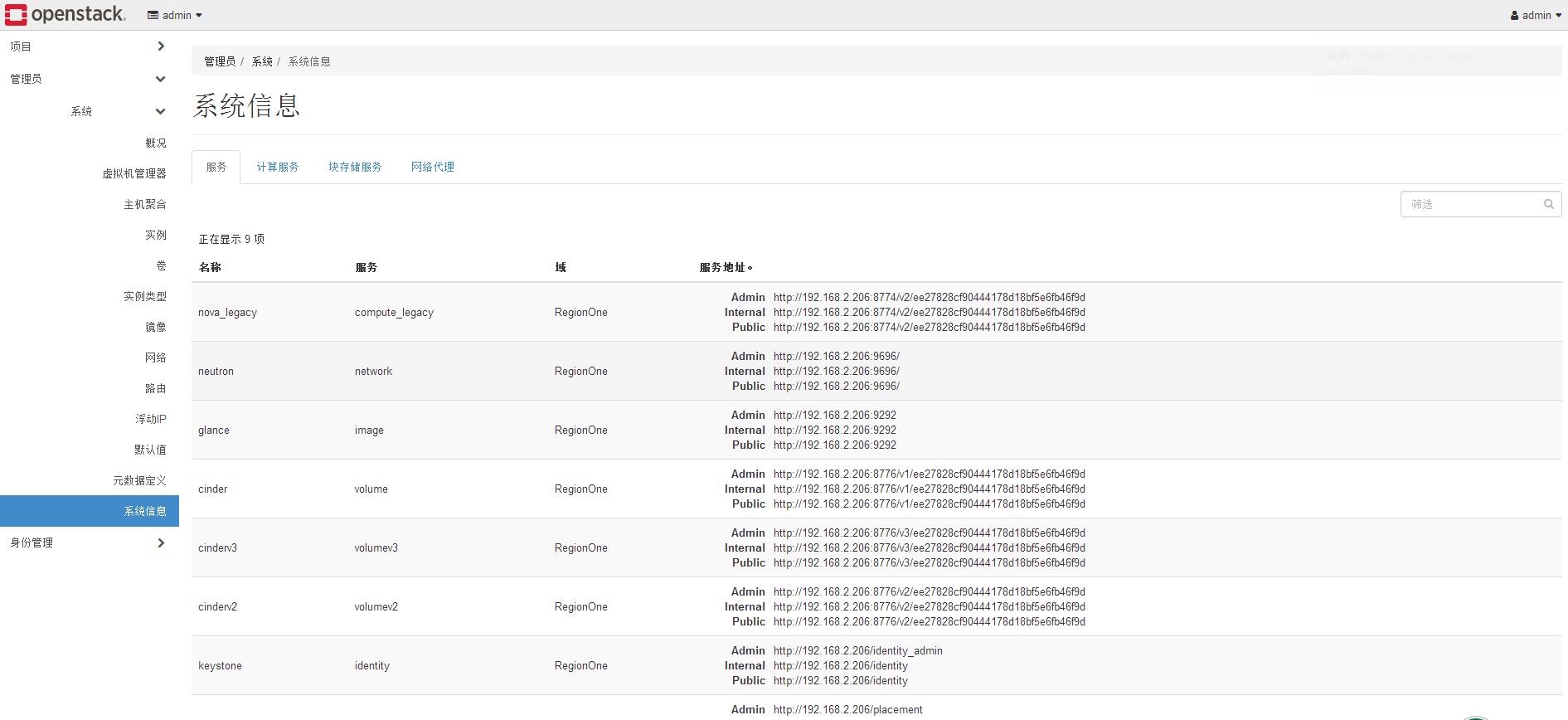Screen dimensions: 1568x720
Task: Expand the 项目 sidebar section
Action: (x=161, y=46)
